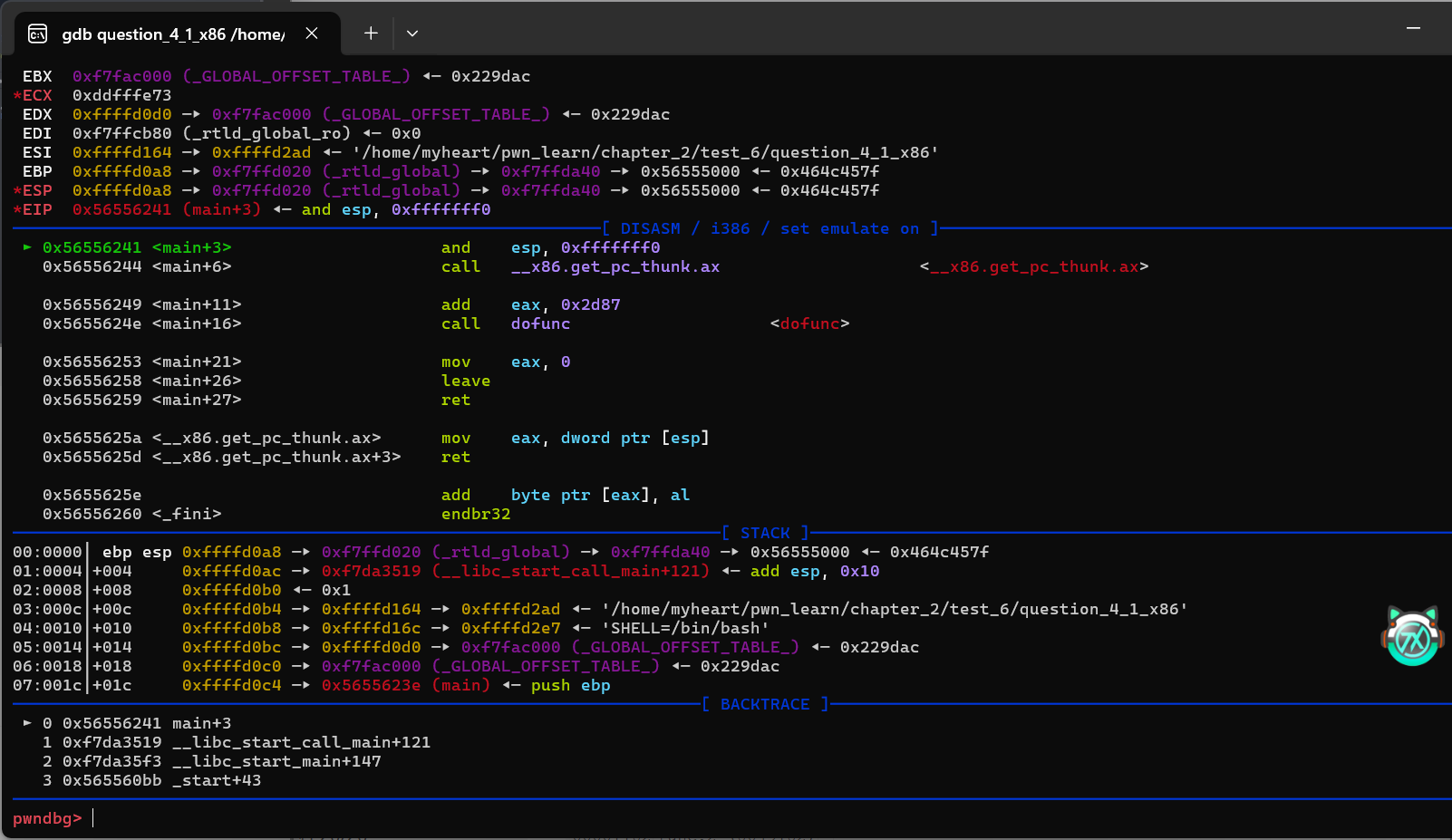1452x840 pixels.
Task: Click the floating cat mascot icon
Action: click(x=1412, y=636)
